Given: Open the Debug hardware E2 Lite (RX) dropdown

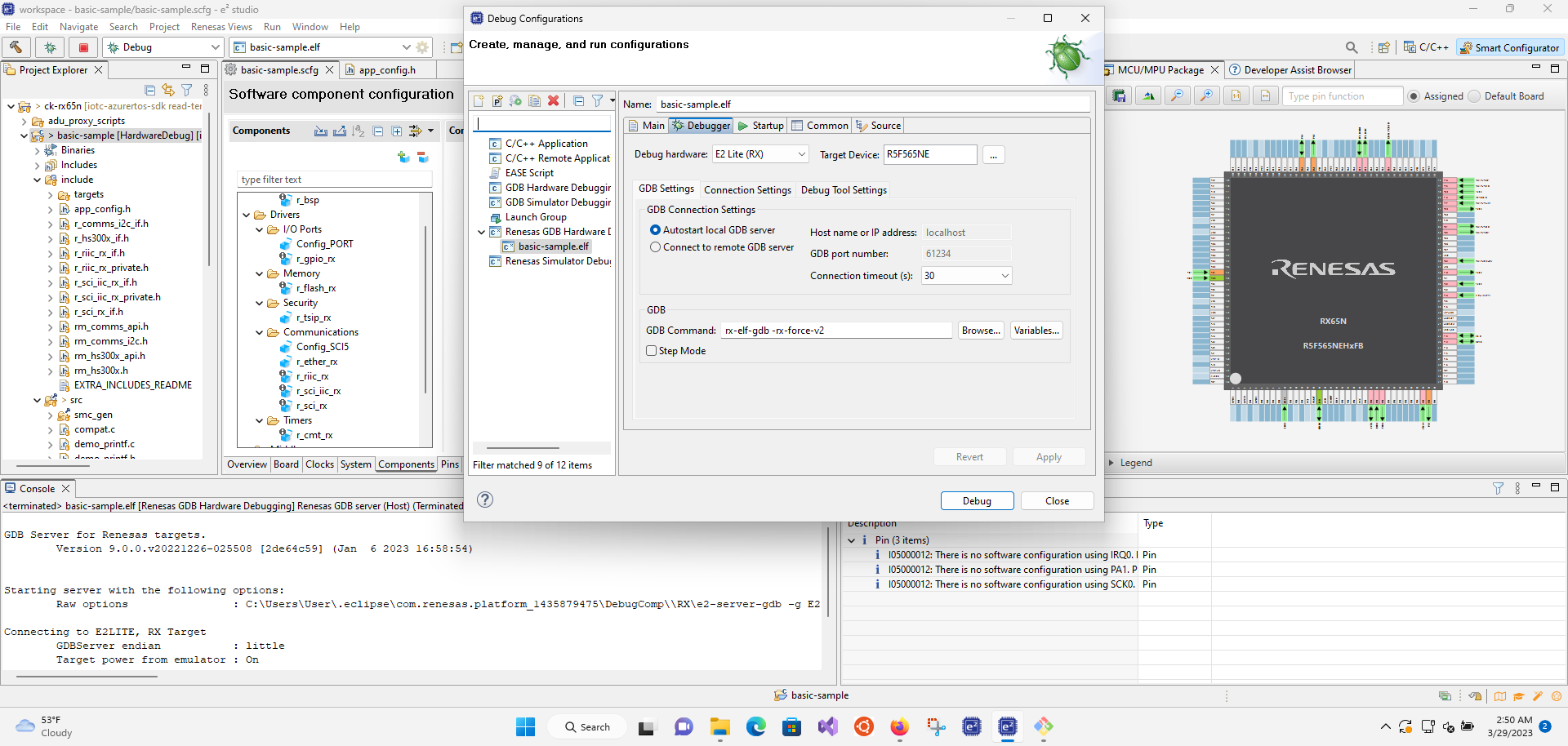Looking at the screenshot, I should tap(760, 154).
